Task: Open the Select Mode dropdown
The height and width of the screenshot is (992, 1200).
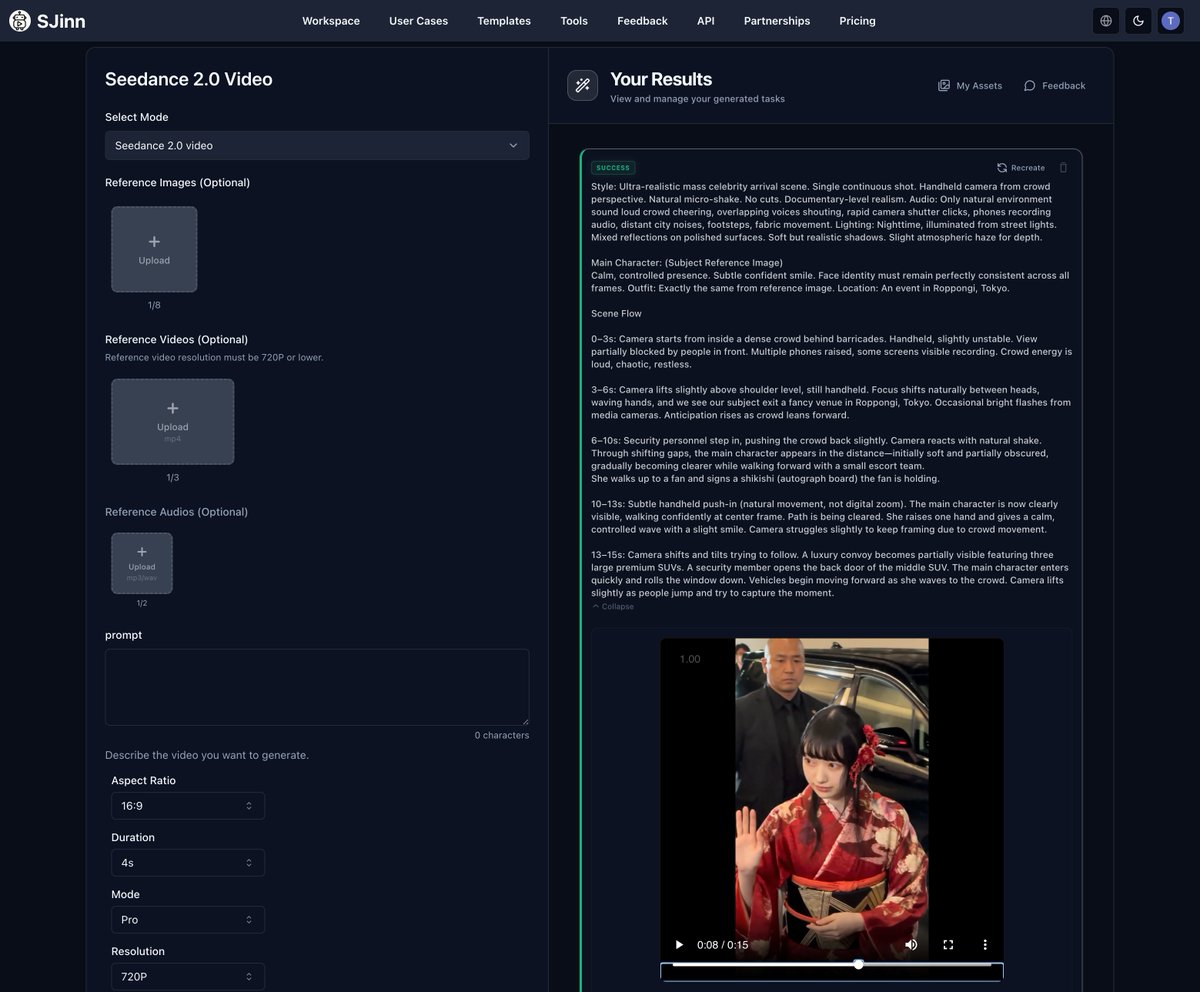Action: coord(317,145)
